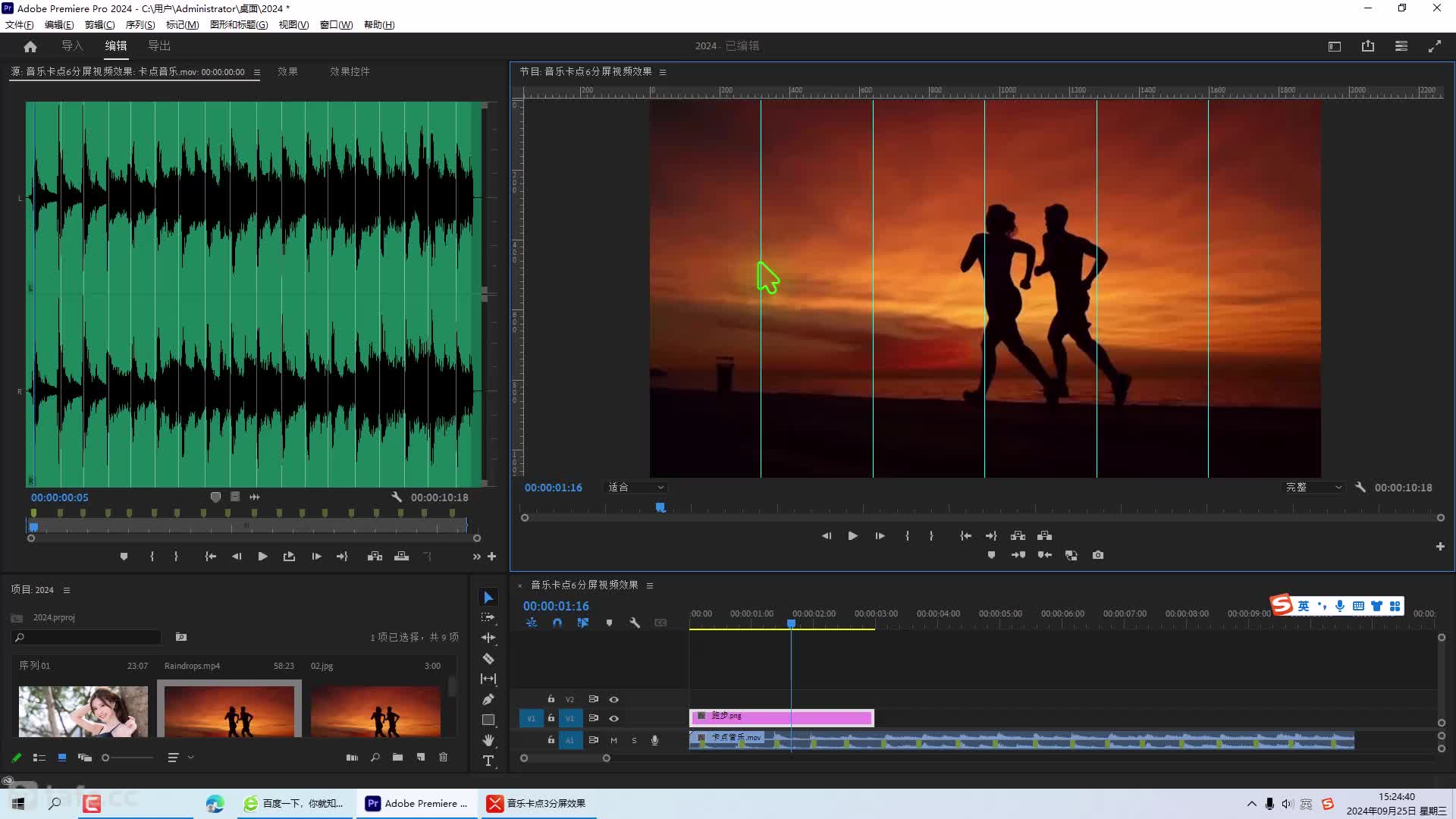
Task: Click Project panel search field
Action: coord(86,637)
